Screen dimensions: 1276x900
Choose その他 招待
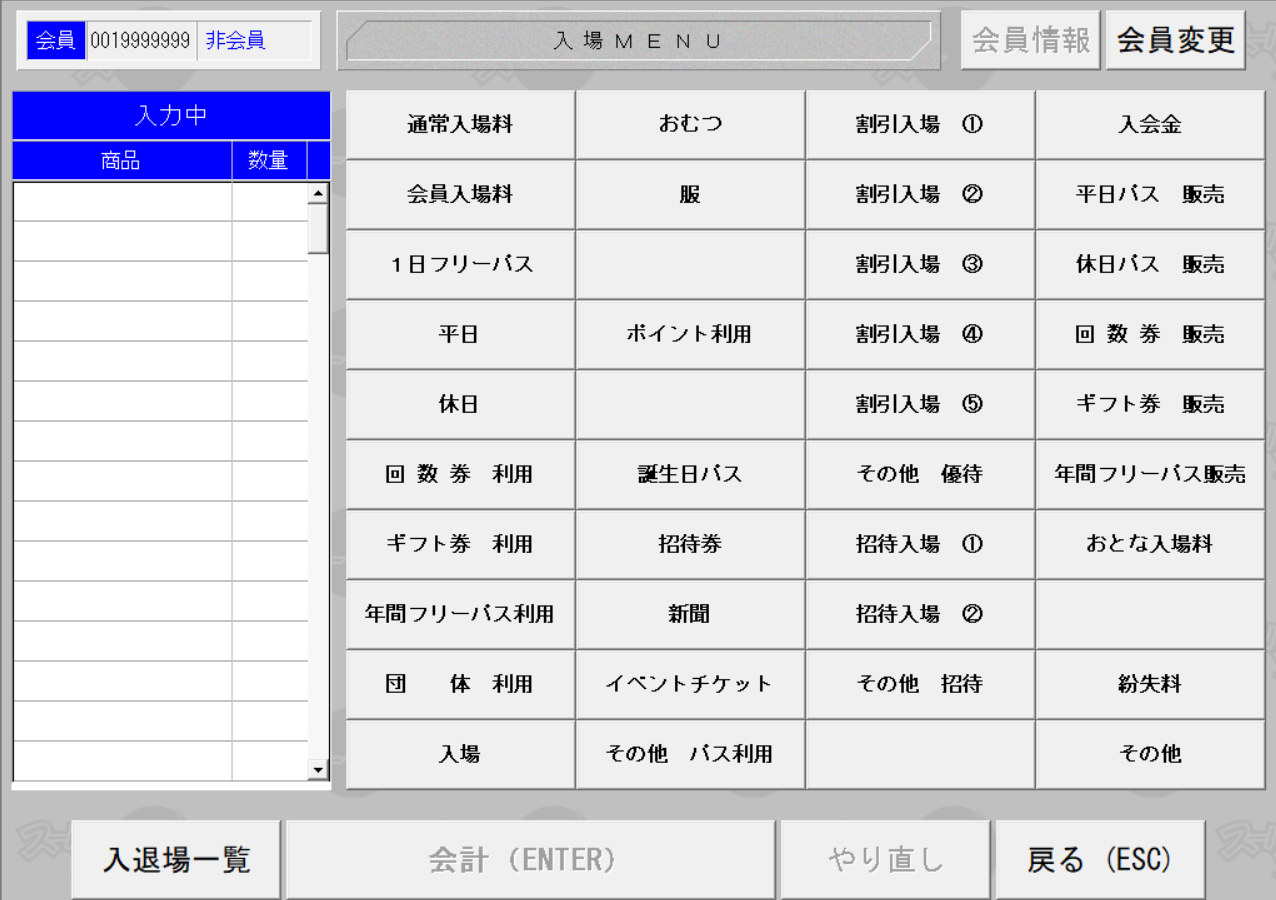coord(920,685)
